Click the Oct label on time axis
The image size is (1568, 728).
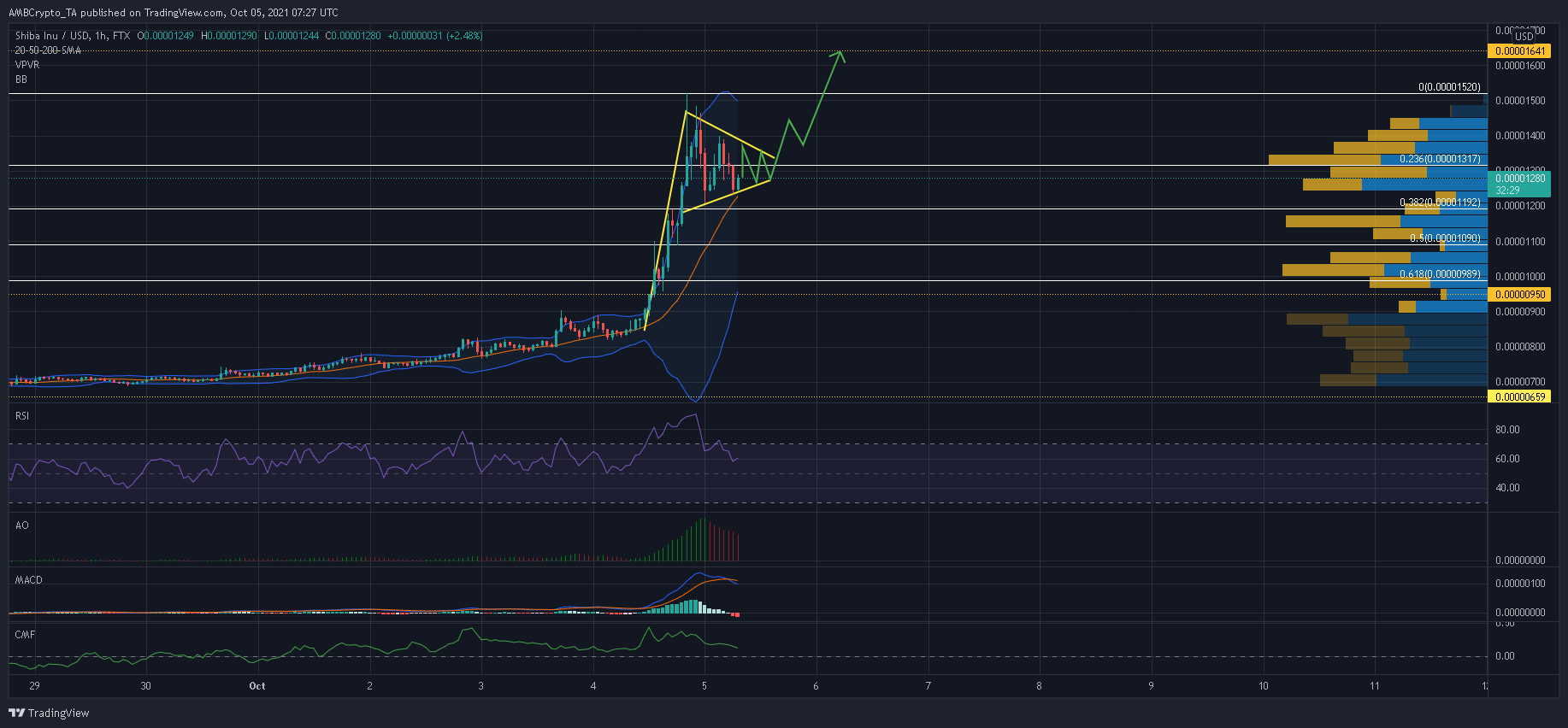tap(257, 686)
